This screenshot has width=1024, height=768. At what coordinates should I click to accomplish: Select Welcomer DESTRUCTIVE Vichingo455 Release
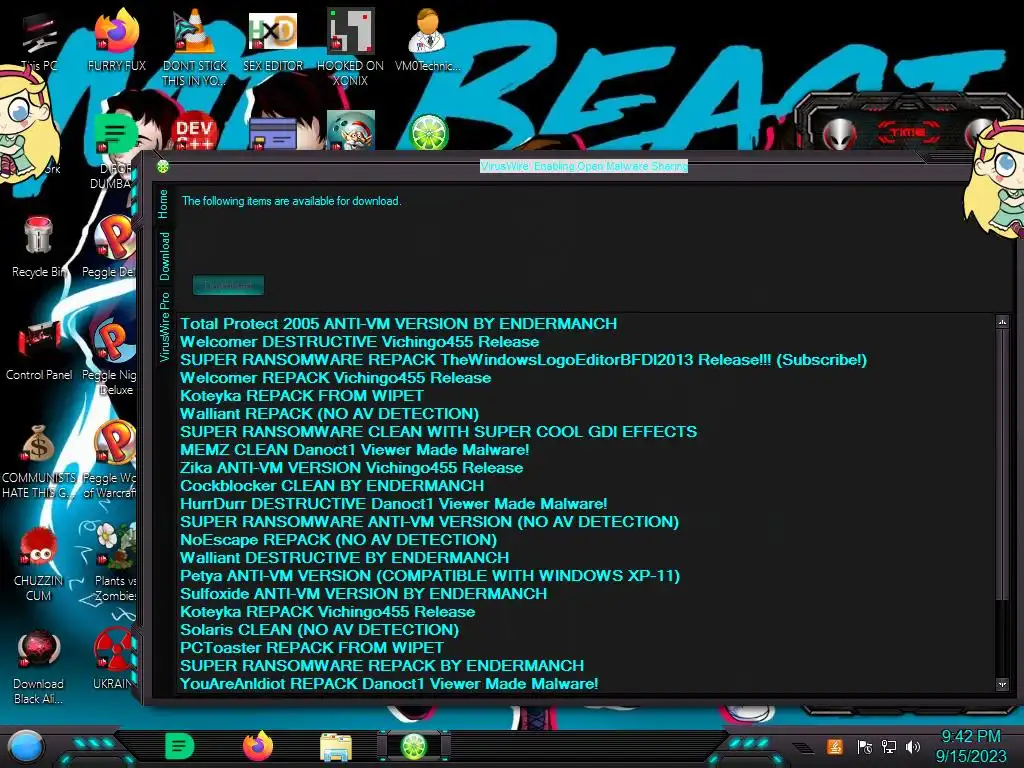[x=360, y=342]
